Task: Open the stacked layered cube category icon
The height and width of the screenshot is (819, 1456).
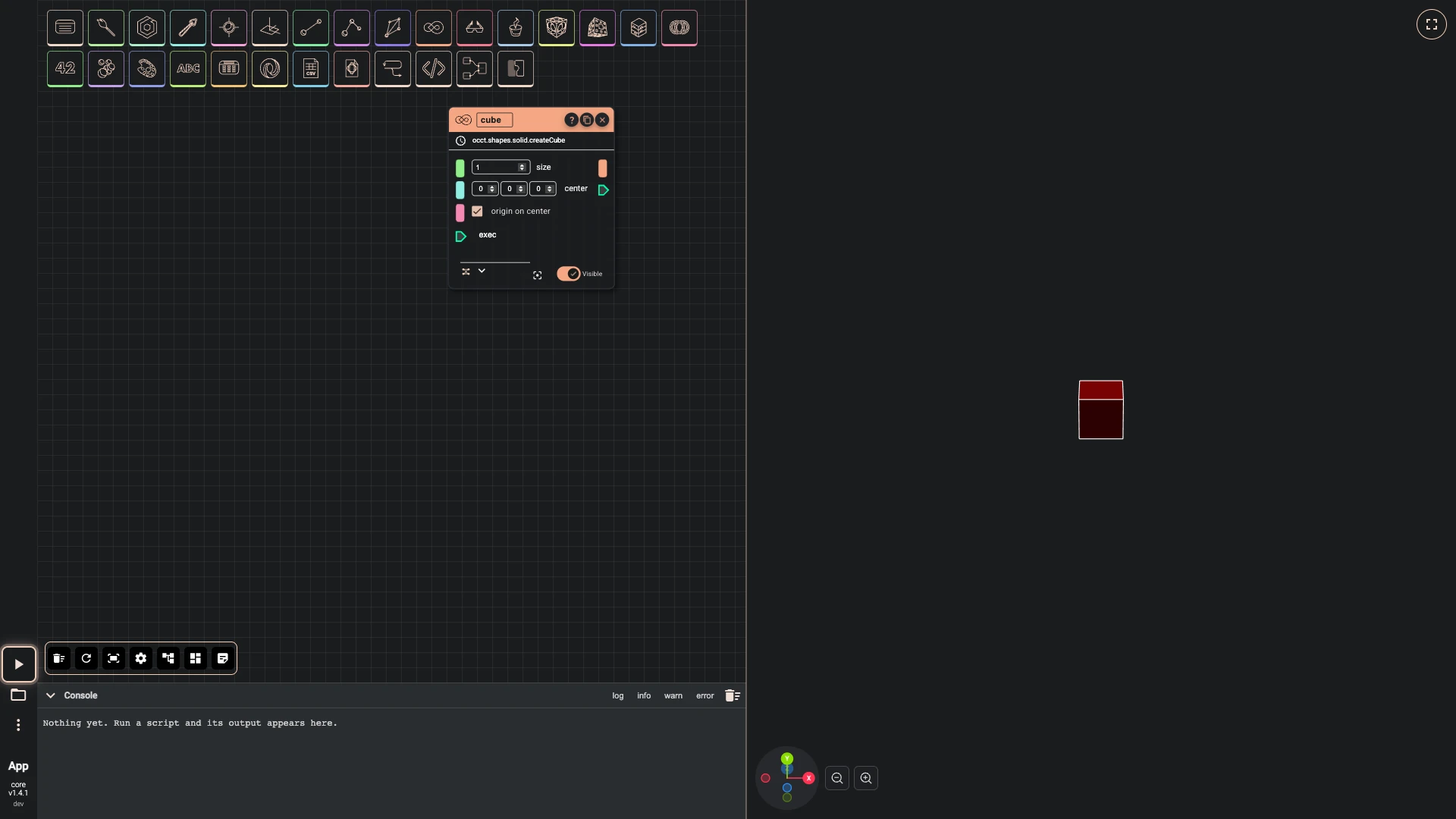Action: pos(639,28)
